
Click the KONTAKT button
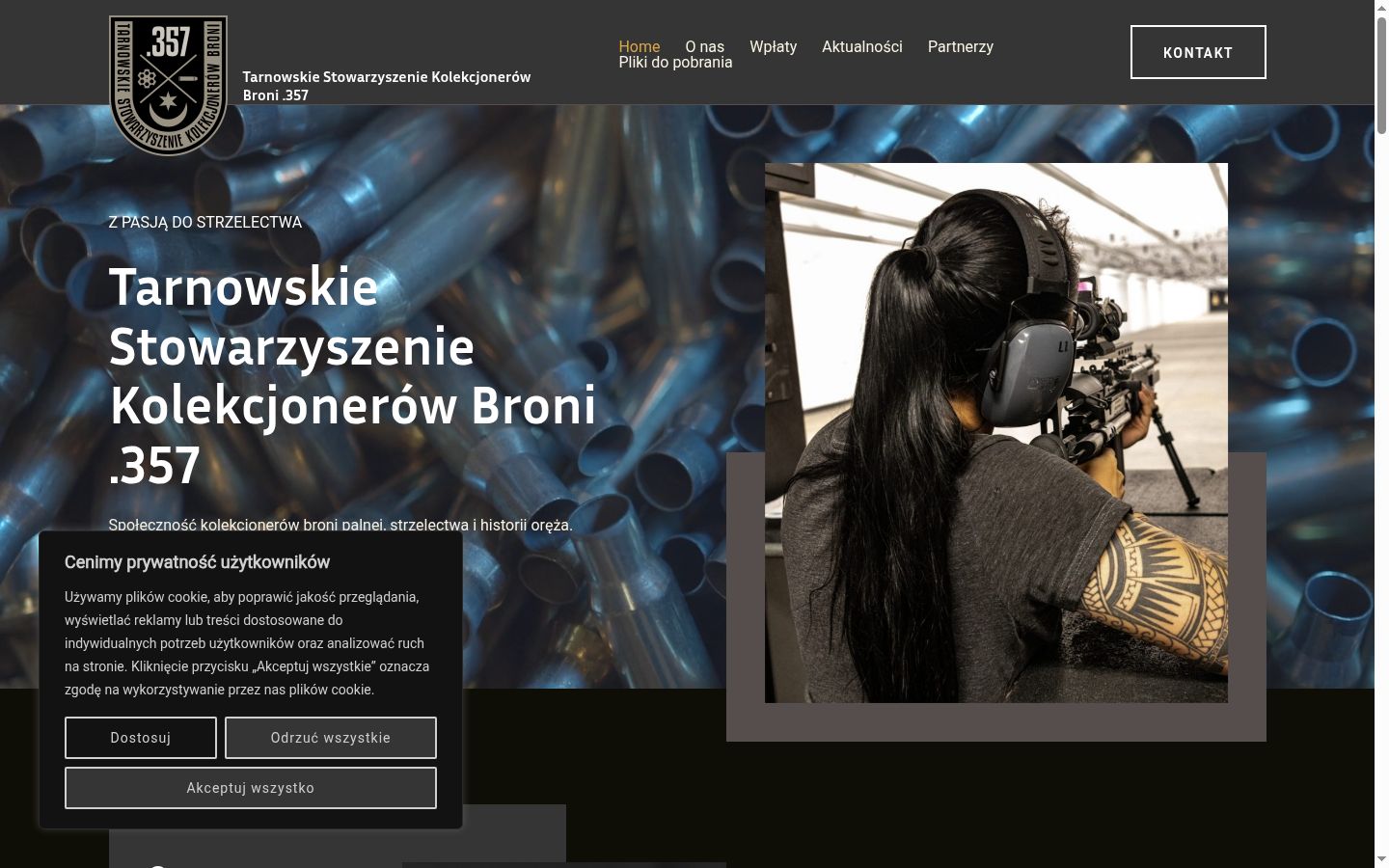pyautogui.click(x=1198, y=52)
